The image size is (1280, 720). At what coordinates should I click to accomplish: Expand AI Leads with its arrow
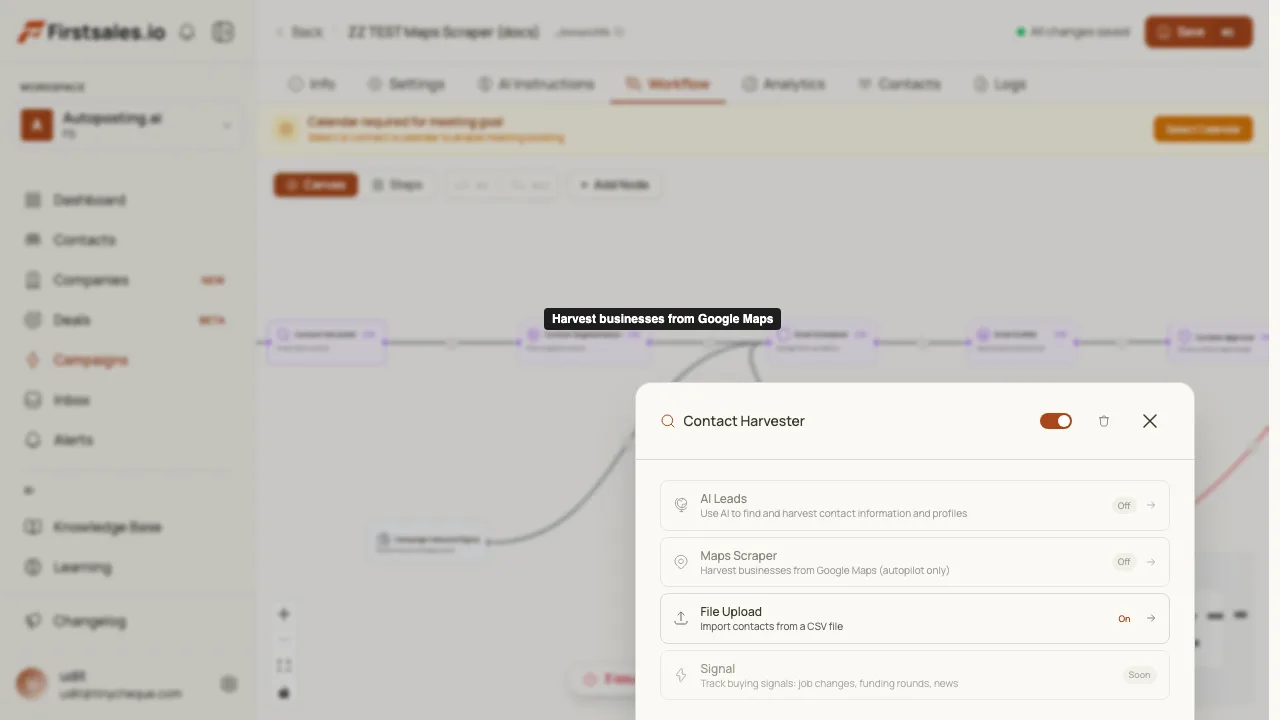click(1151, 505)
